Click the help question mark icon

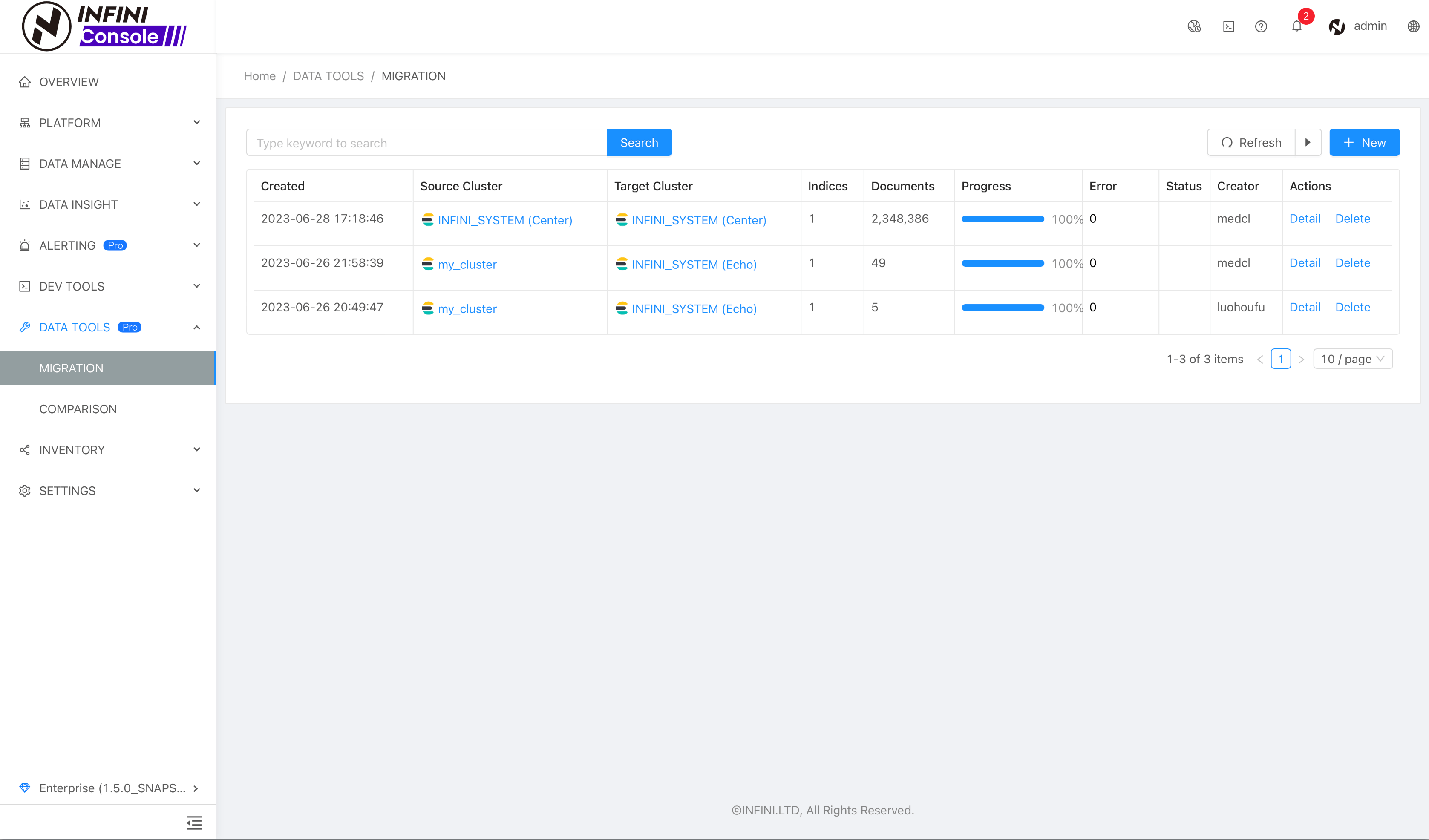(1261, 26)
